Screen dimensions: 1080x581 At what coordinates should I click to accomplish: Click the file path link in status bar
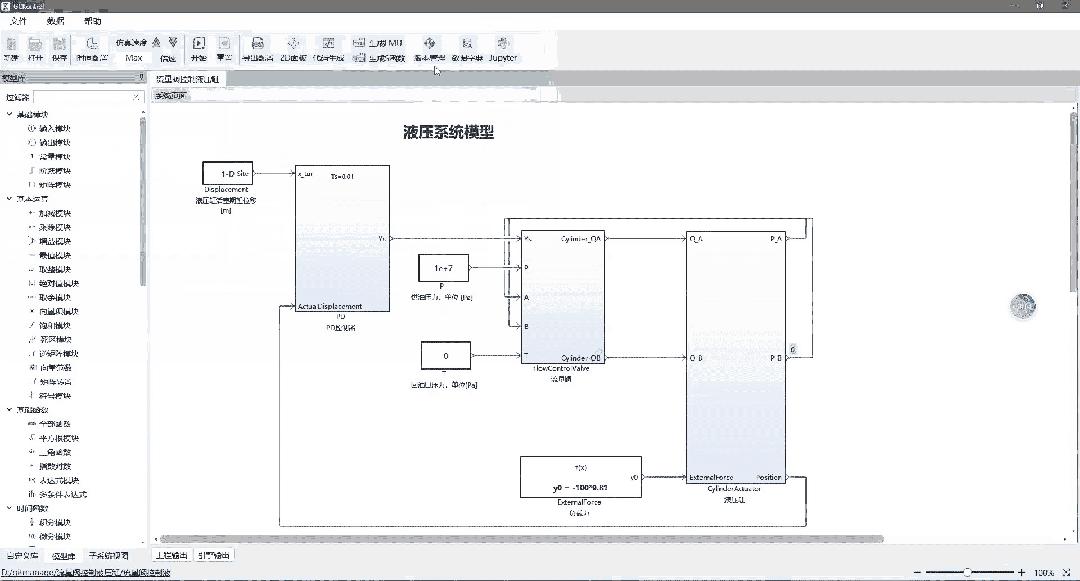[85, 572]
